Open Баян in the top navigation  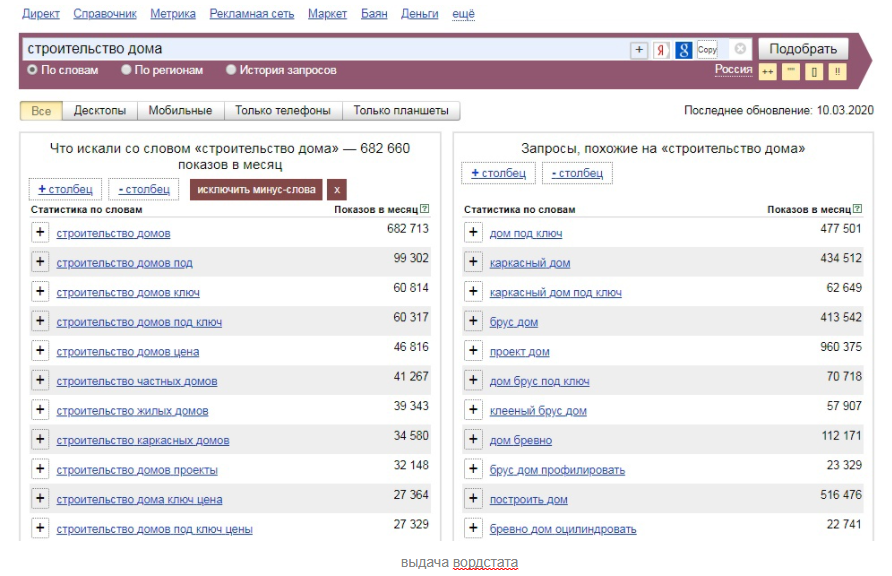point(374,14)
